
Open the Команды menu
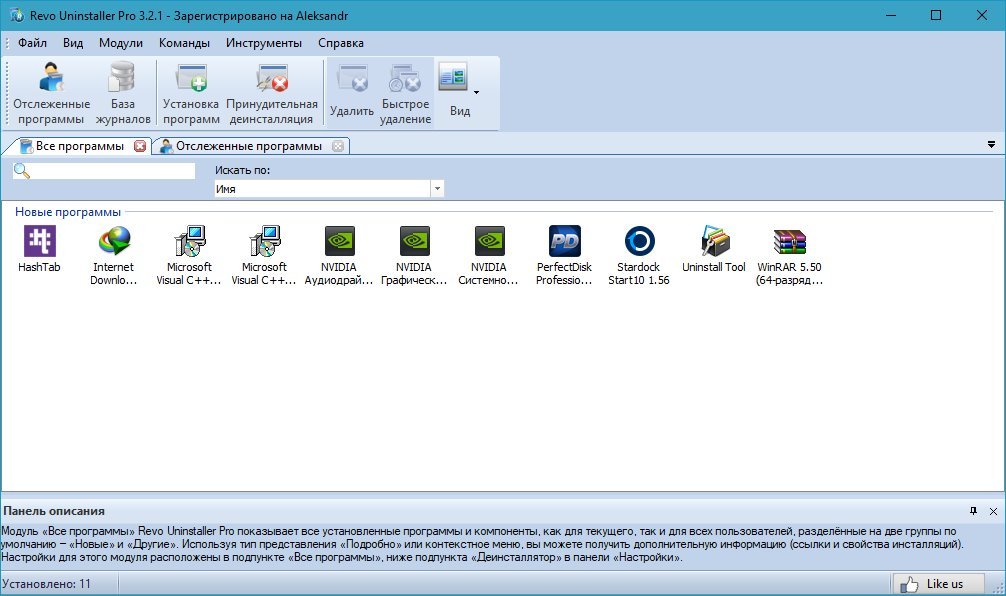184,43
